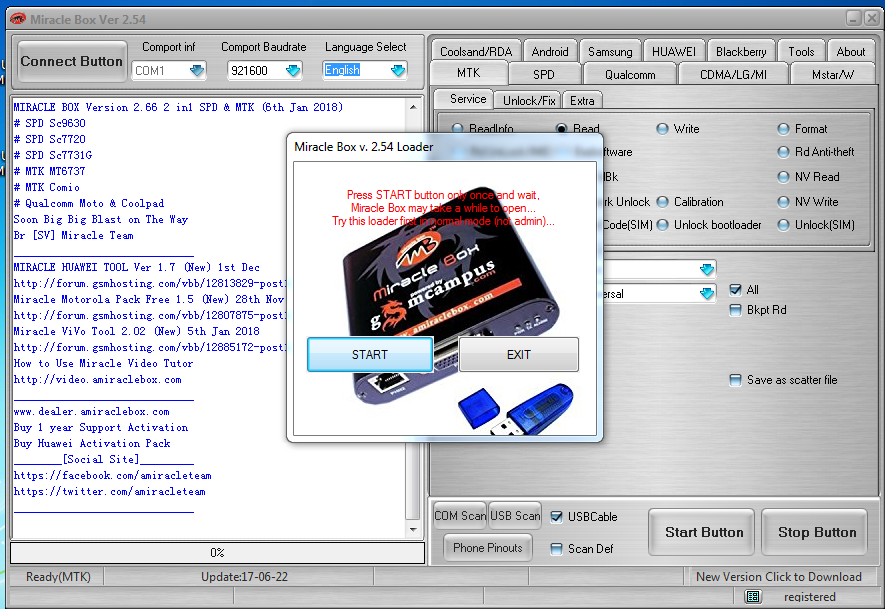Enable Save as scatter file checkbox

[x=735, y=380]
